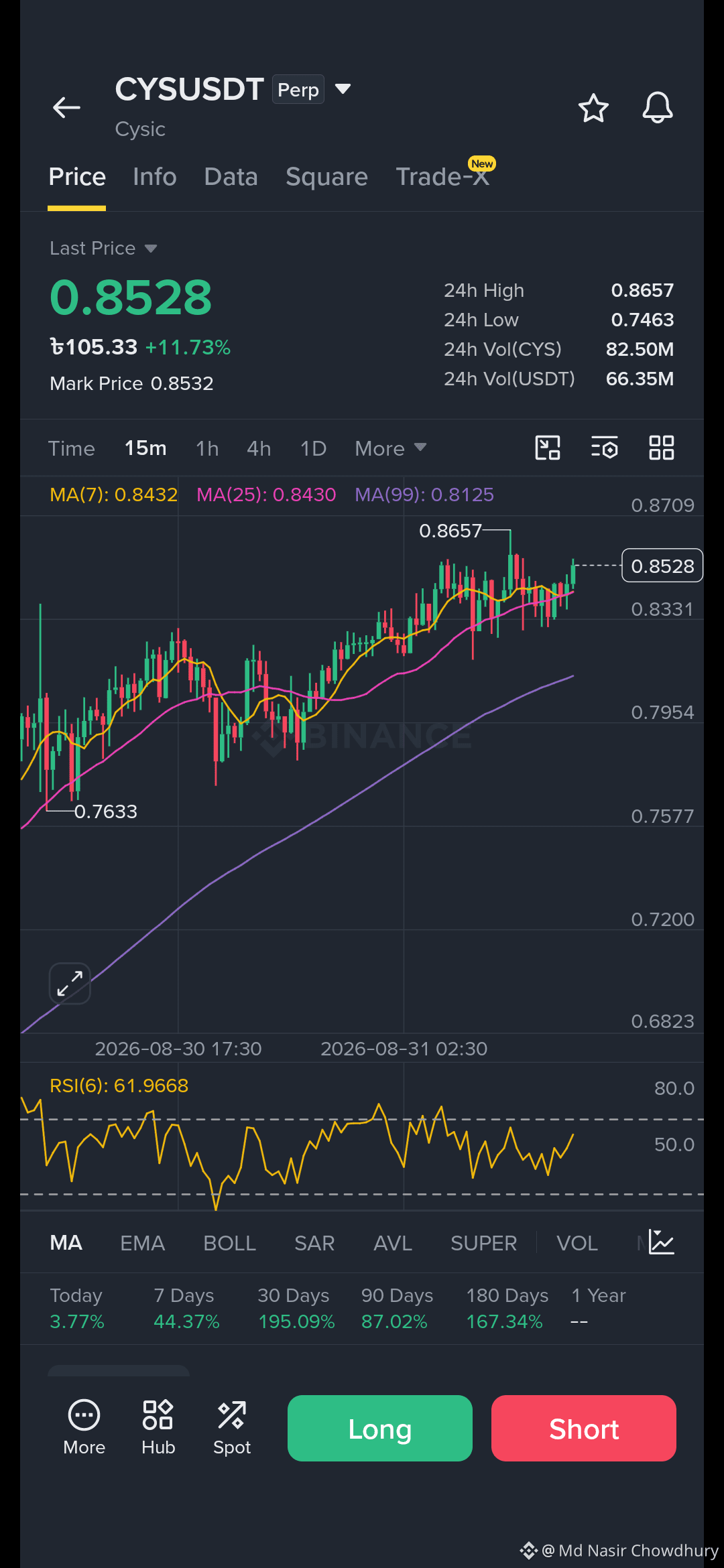Tap the Mark Price 0.8532 text

click(x=131, y=383)
